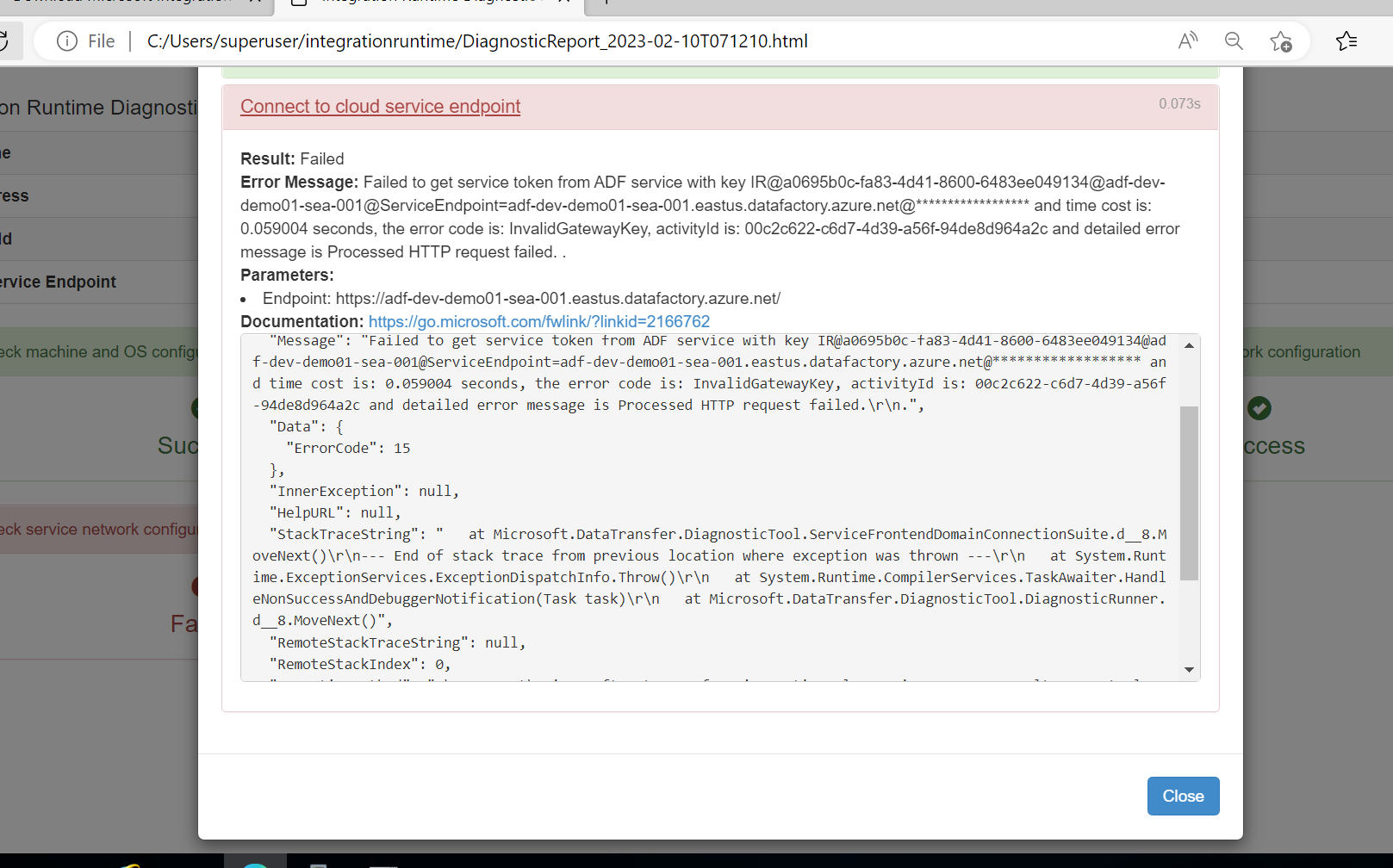The image size is (1393, 868).
Task: Click the new tab plus button
Action: point(607,4)
